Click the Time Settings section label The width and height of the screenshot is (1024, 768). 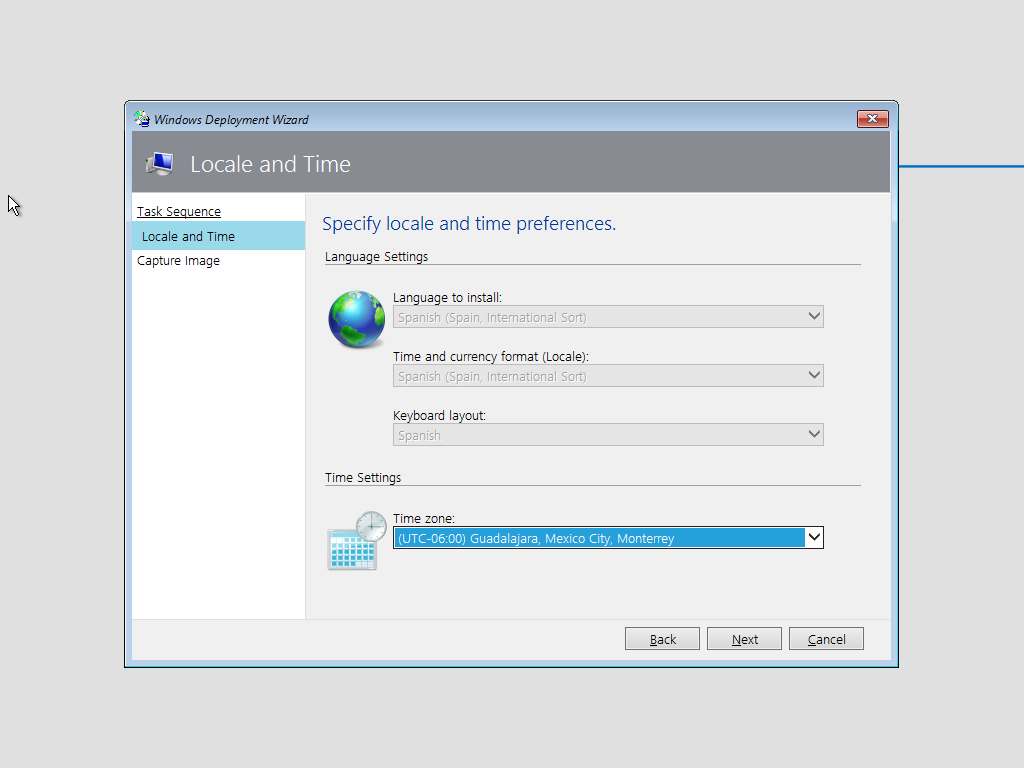(x=363, y=478)
